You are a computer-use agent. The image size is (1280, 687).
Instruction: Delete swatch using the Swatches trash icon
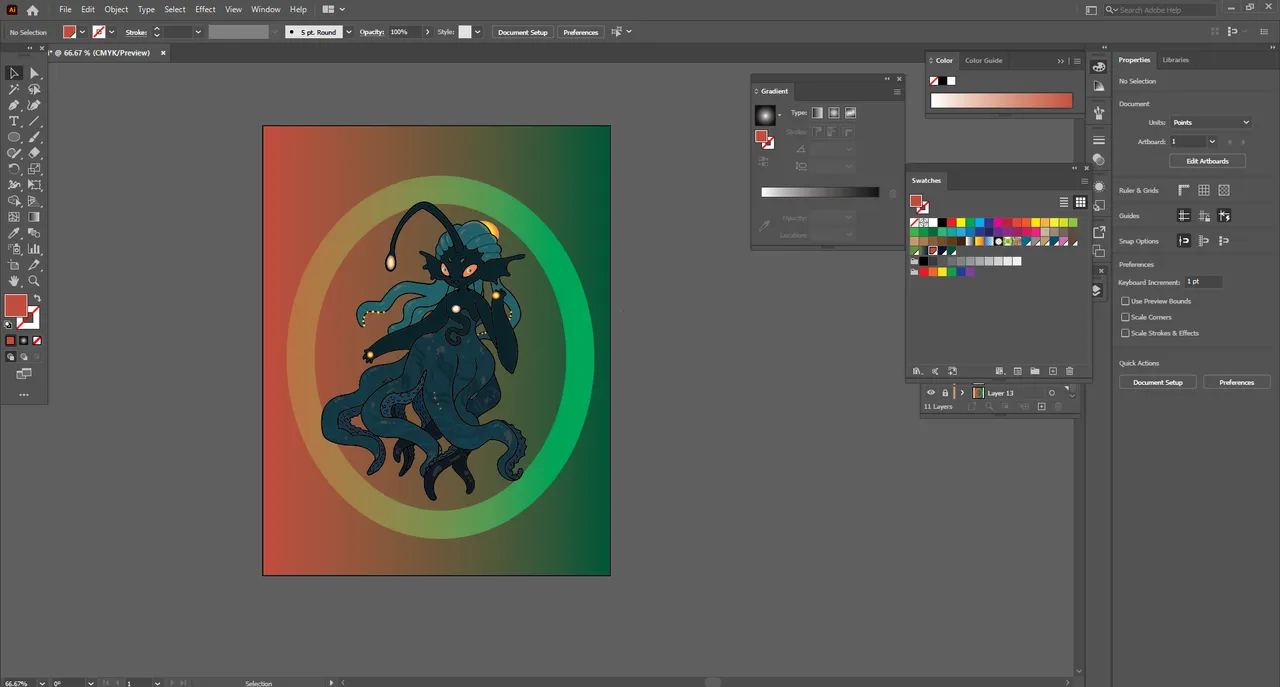(1069, 371)
